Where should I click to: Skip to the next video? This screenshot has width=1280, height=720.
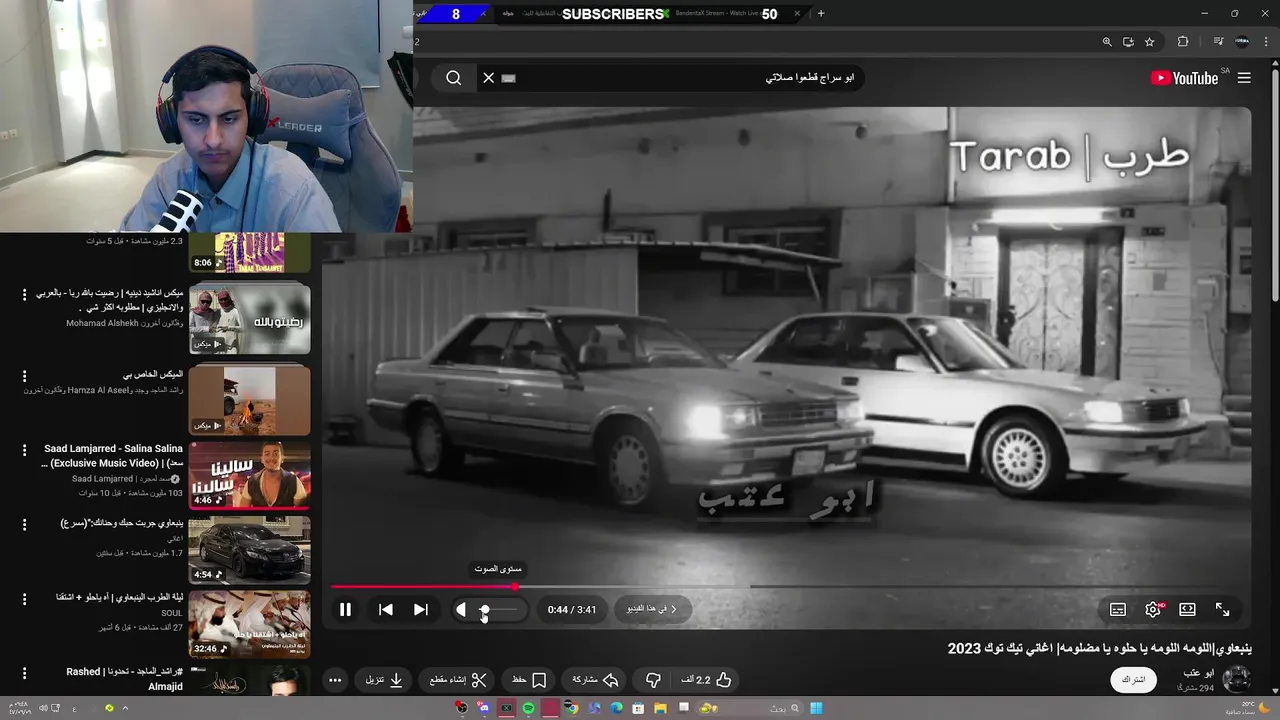coord(421,609)
